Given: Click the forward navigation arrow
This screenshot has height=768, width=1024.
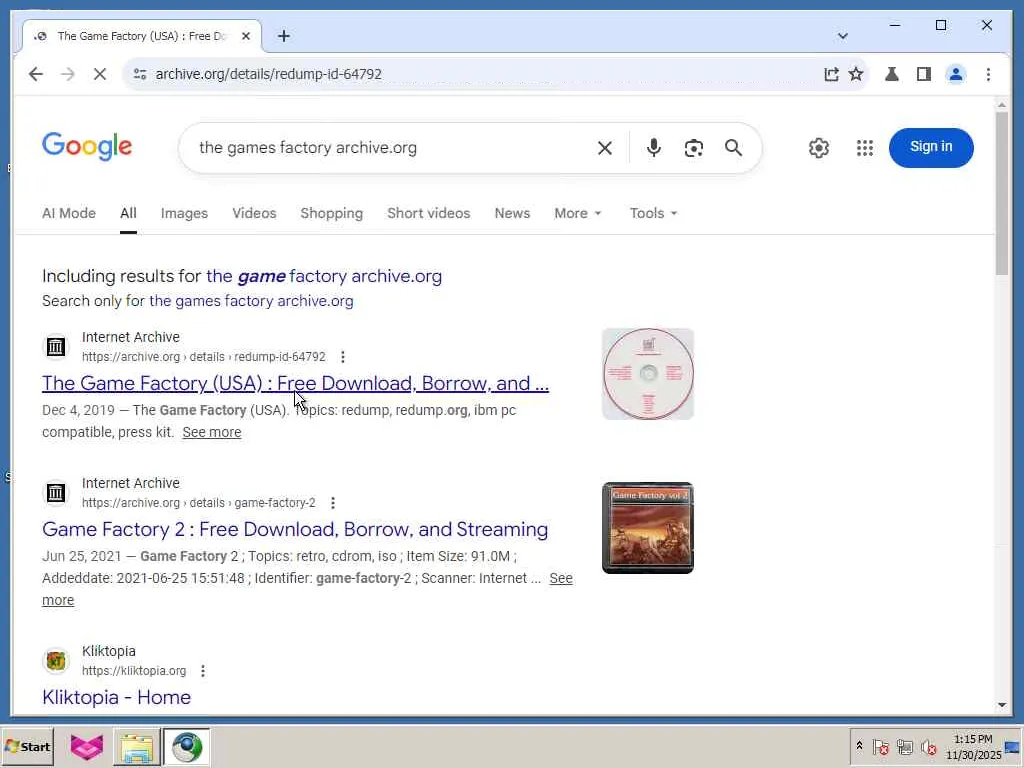Looking at the screenshot, I should [68, 74].
